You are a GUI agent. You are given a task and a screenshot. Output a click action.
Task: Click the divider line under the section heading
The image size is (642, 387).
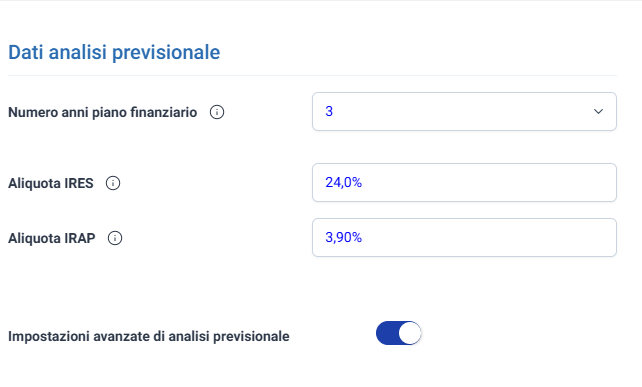pos(312,75)
